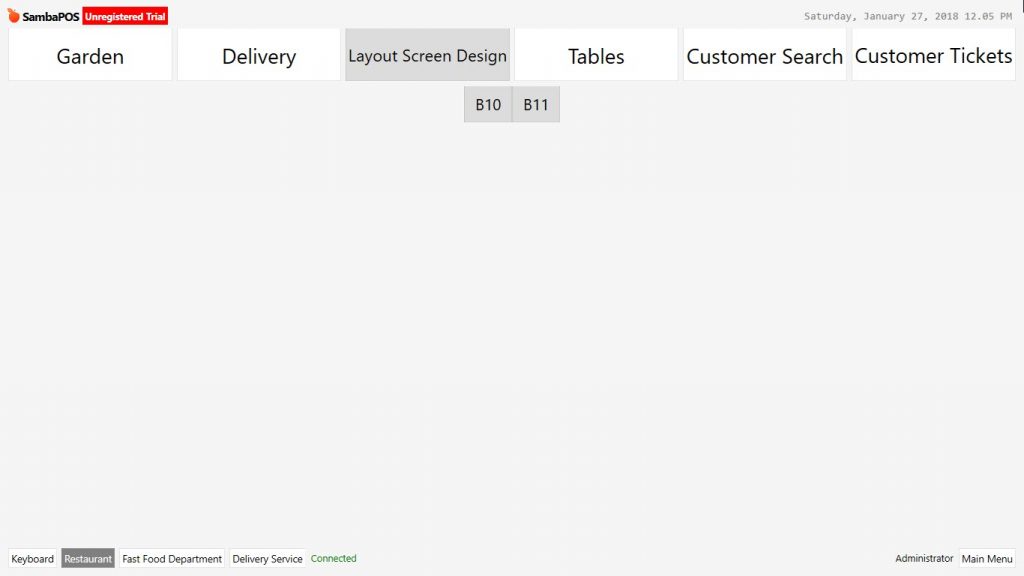This screenshot has height=576, width=1024.
Task: Return to the Main Menu
Action: point(987,558)
